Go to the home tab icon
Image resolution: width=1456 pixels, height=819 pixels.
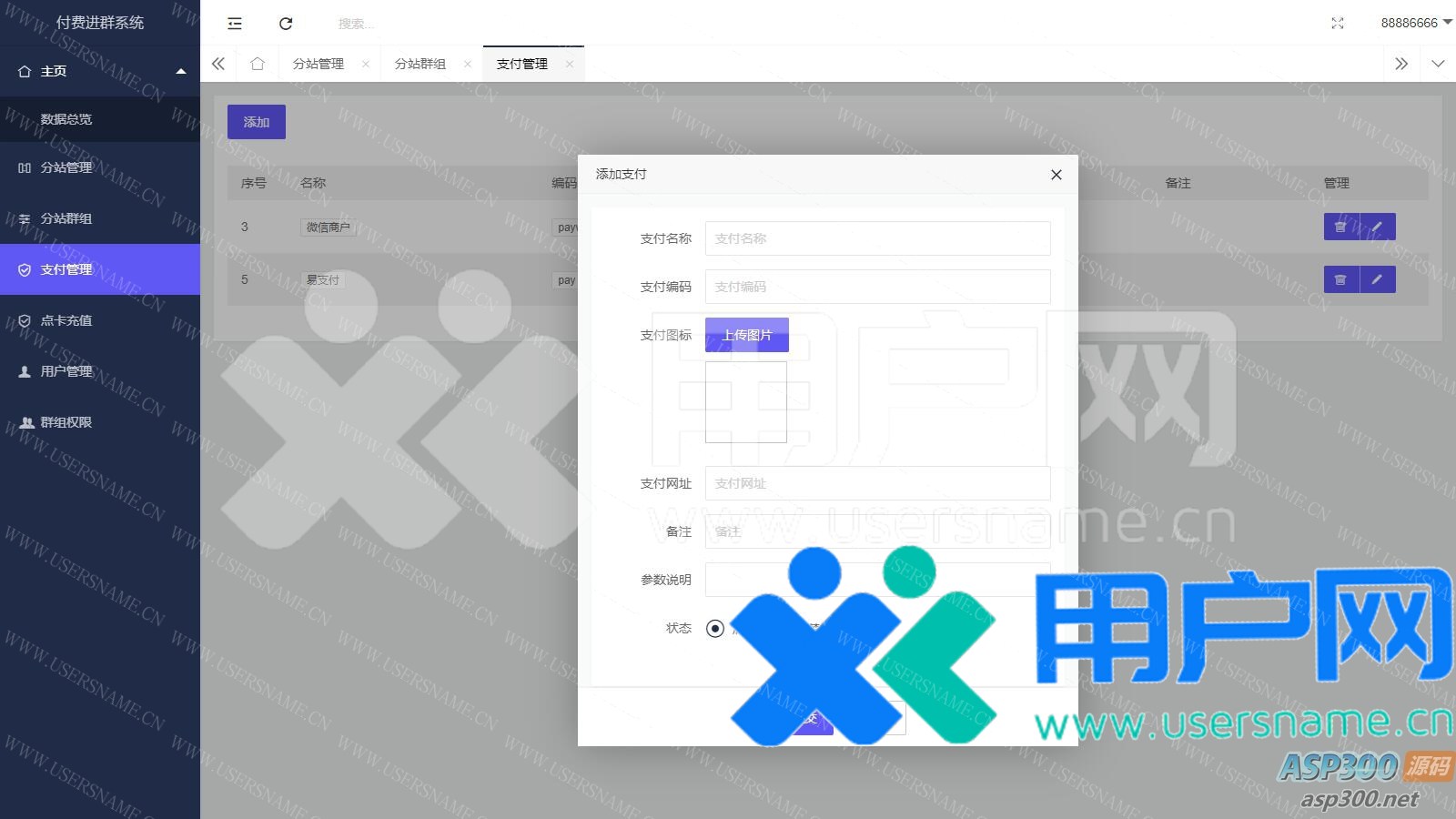(x=258, y=64)
